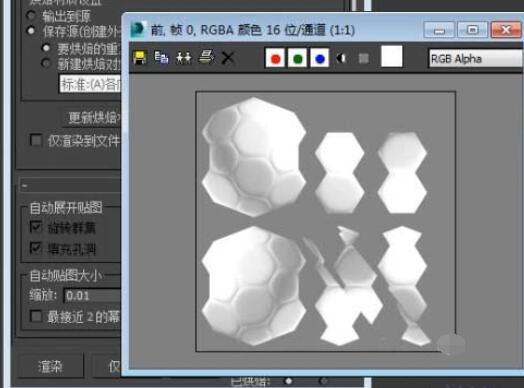
Task: Toggle the red channel display
Action: (x=275, y=58)
